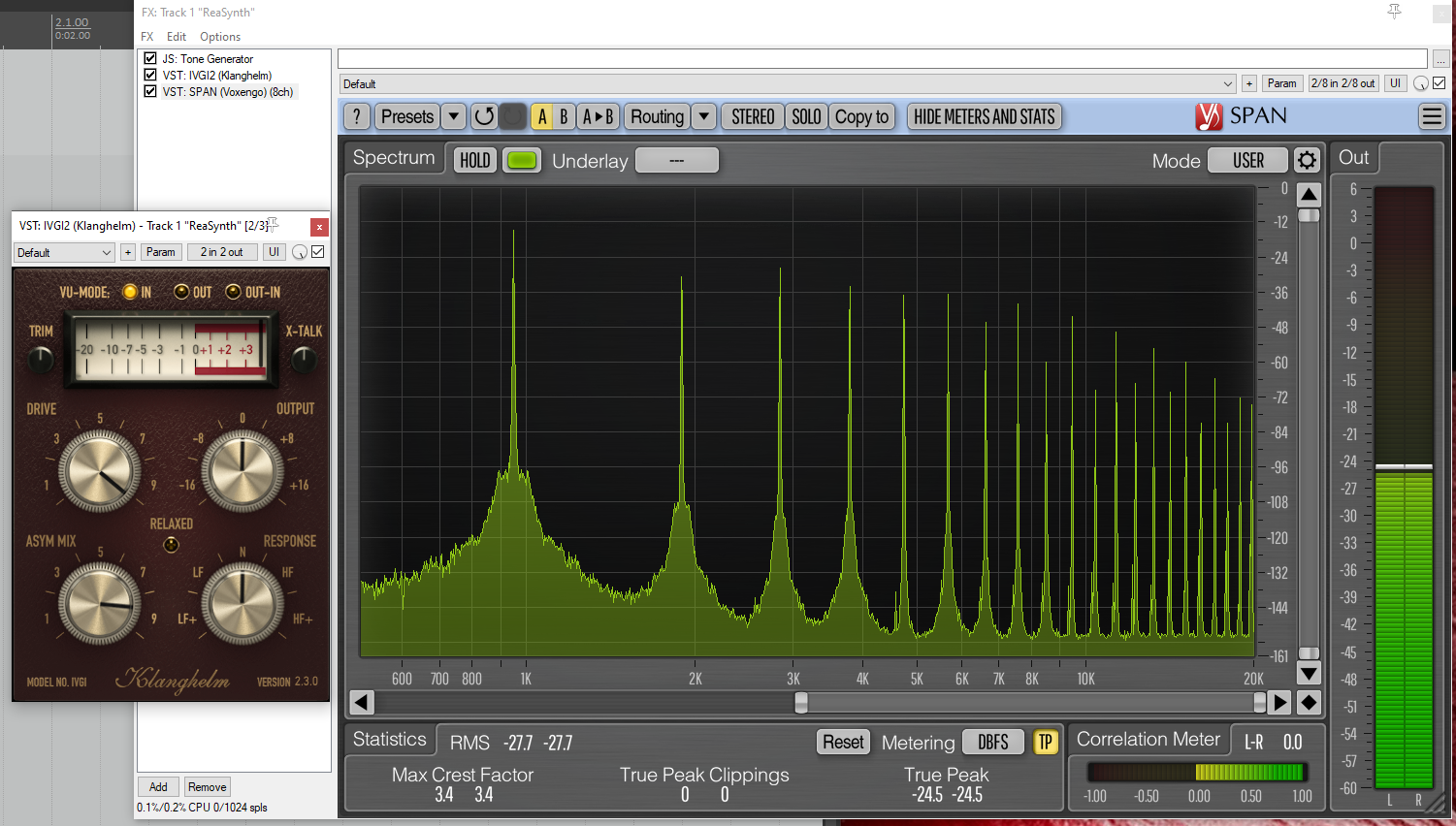Toggle the JS: Tone Generator checkbox

150,58
